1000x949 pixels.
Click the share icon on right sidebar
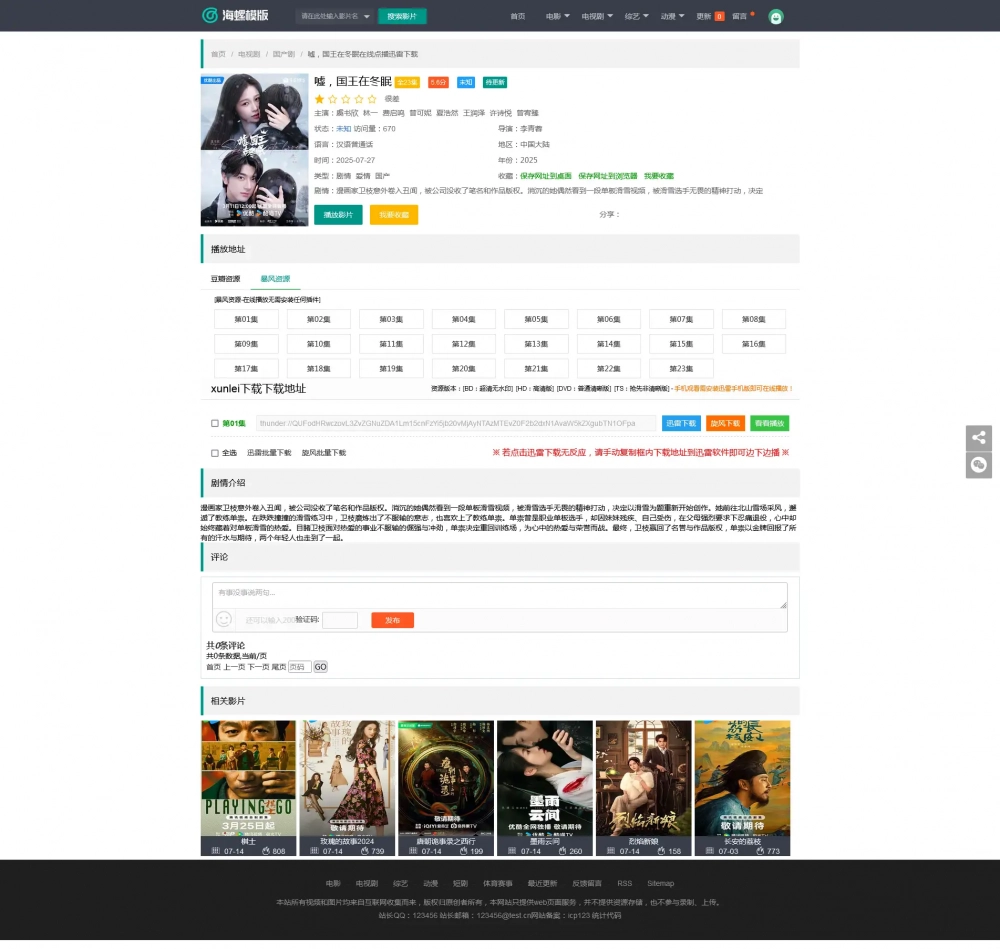pos(979,437)
